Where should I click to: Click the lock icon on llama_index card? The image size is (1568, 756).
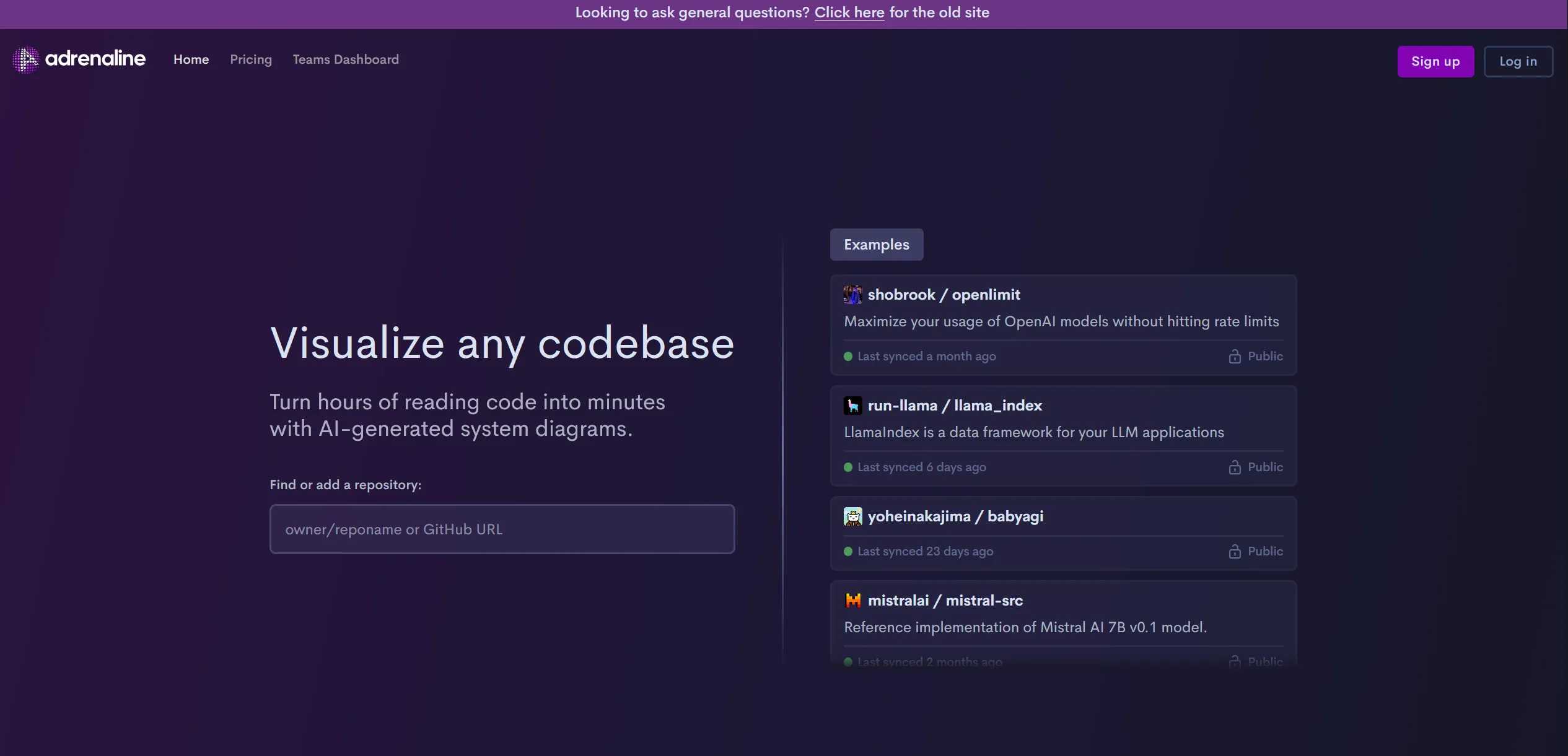pyautogui.click(x=1234, y=467)
